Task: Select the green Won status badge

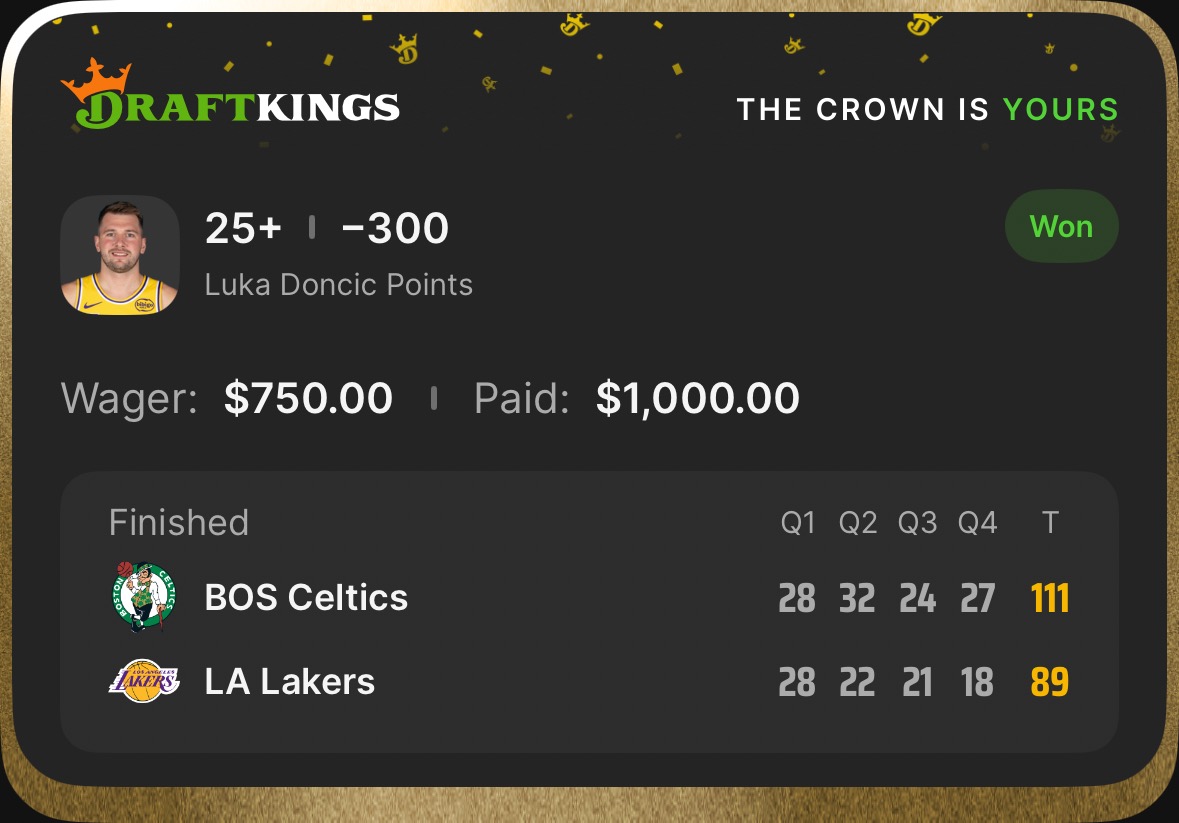Action: 1060,227
